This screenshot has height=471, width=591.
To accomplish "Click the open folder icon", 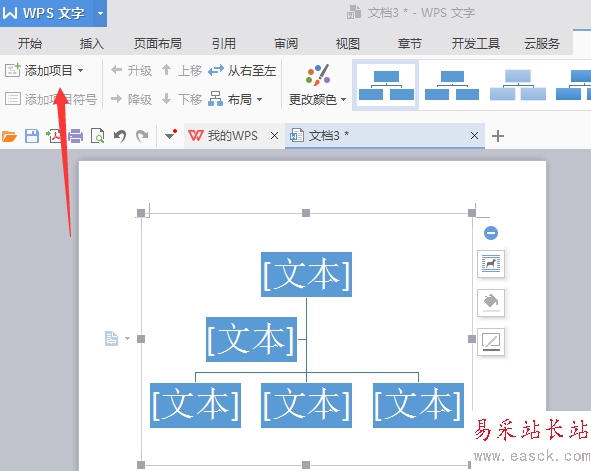I will (9, 136).
